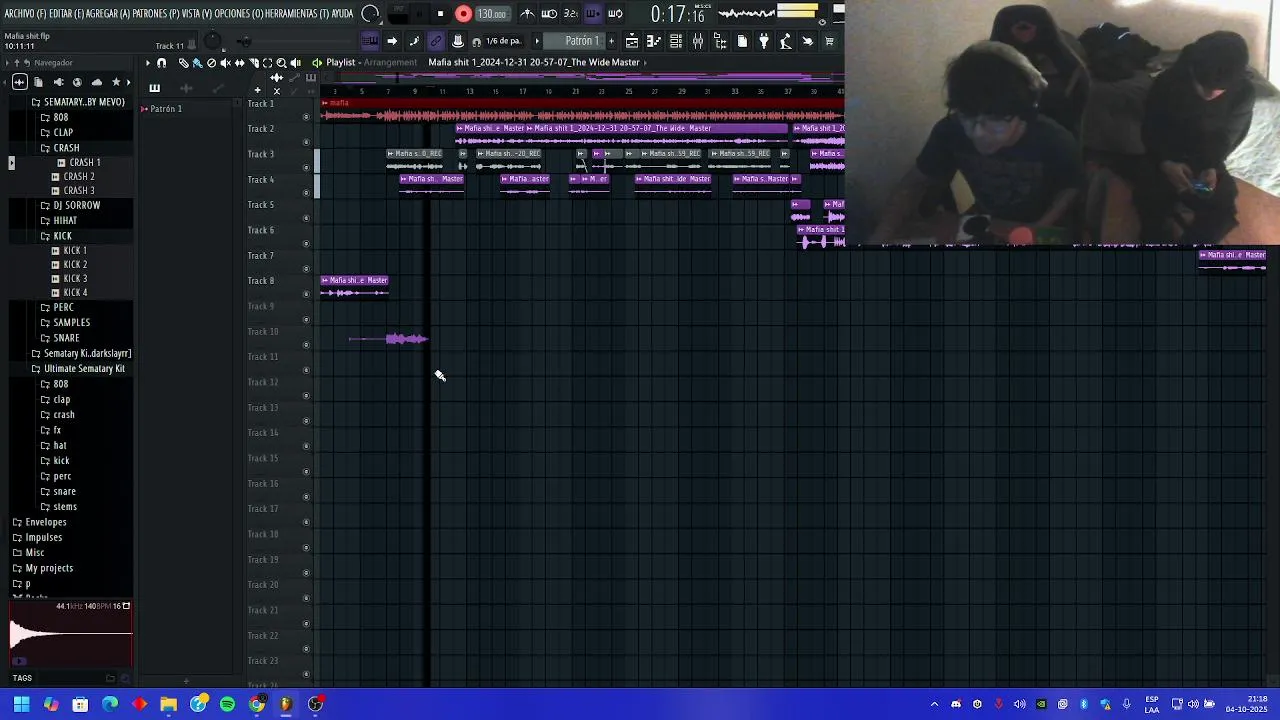1280x720 pixels.
Task: Select the playlist Select-region tool
Action: [267, 62]
